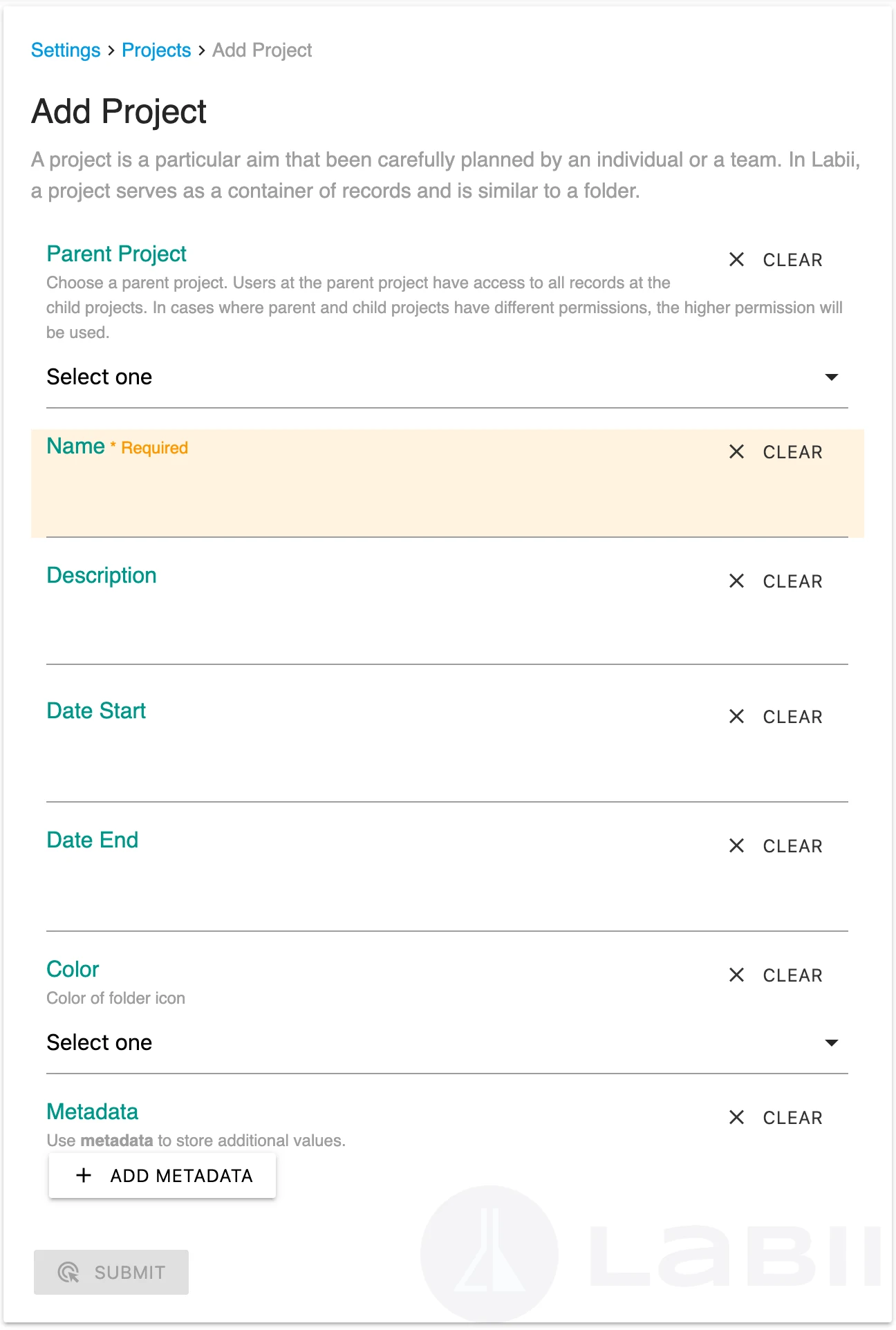Click the X clear icon for Name

pos(736,451)
